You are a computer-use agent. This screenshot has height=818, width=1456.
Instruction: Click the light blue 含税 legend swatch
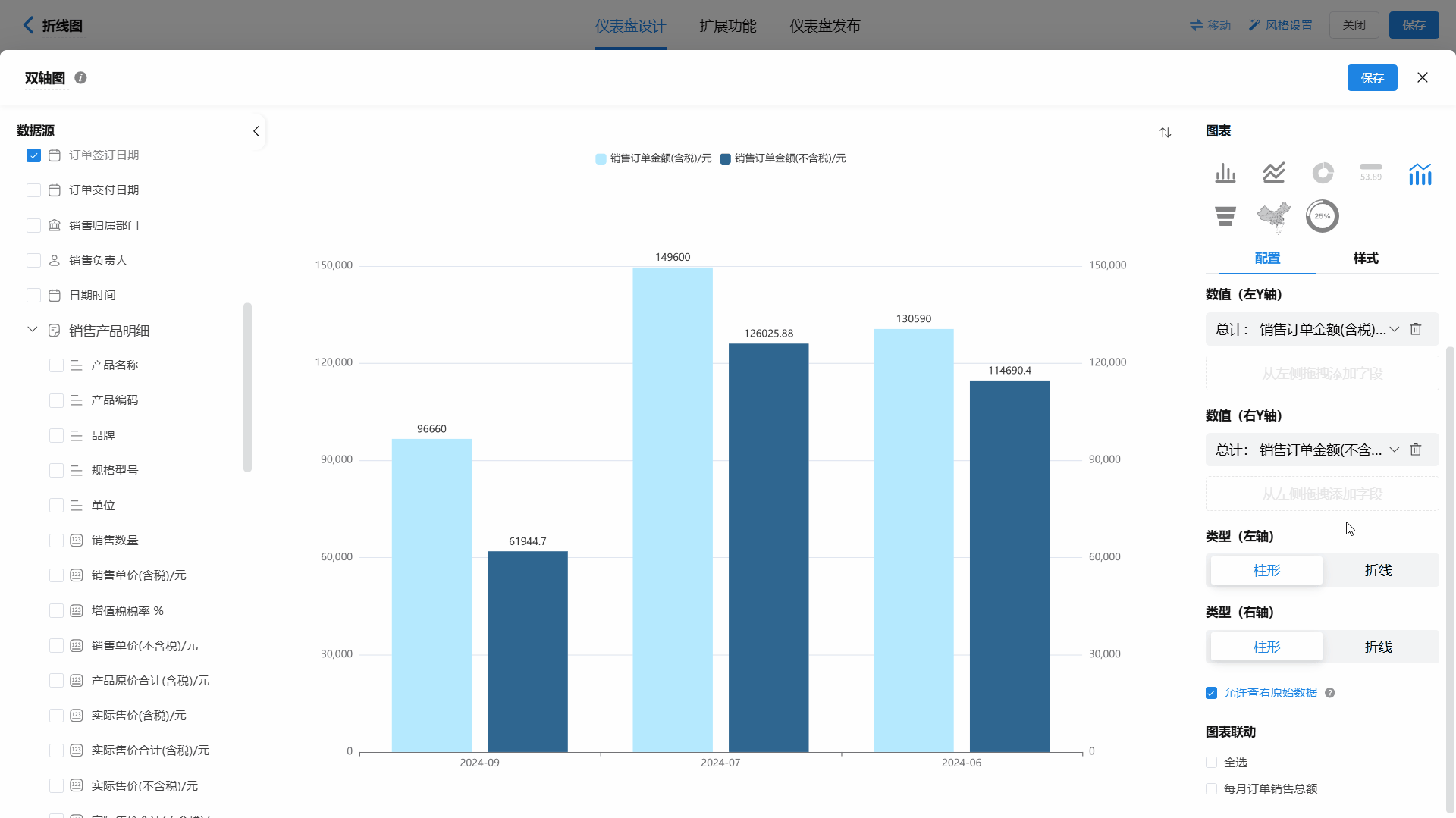click(x=601, y=159)
